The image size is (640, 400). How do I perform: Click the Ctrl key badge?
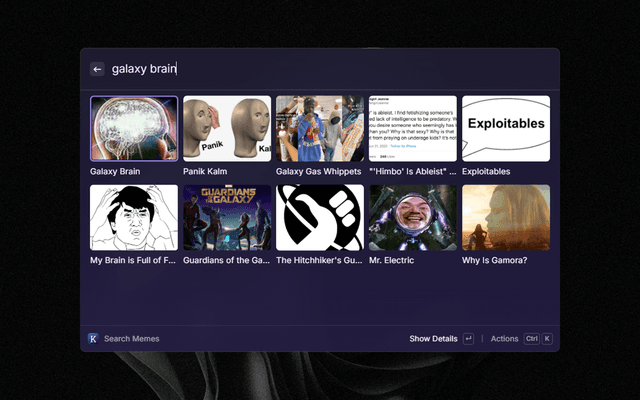(x=531, y=338)
